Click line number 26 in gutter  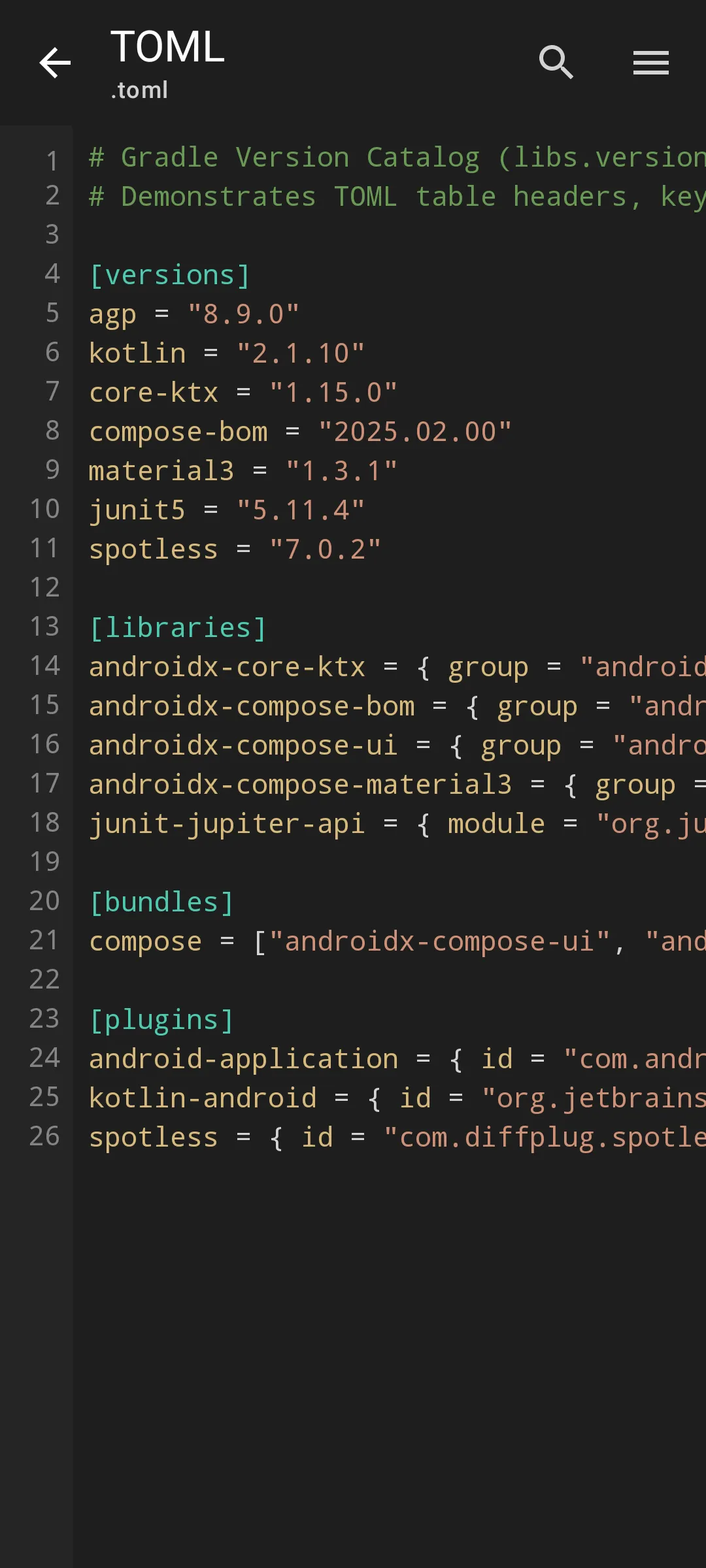[x=44, y=1136]
